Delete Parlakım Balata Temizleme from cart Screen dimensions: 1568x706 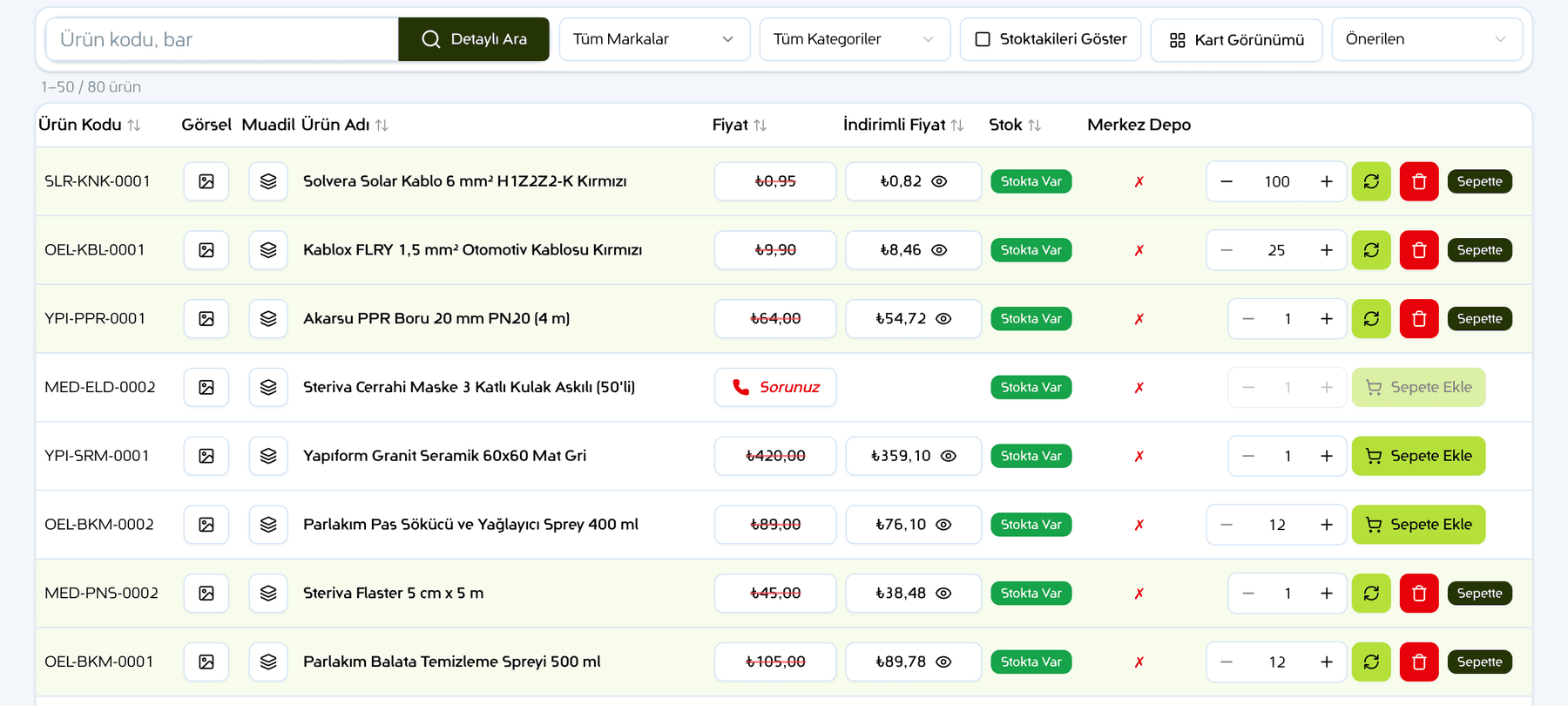pos(1419,662)
